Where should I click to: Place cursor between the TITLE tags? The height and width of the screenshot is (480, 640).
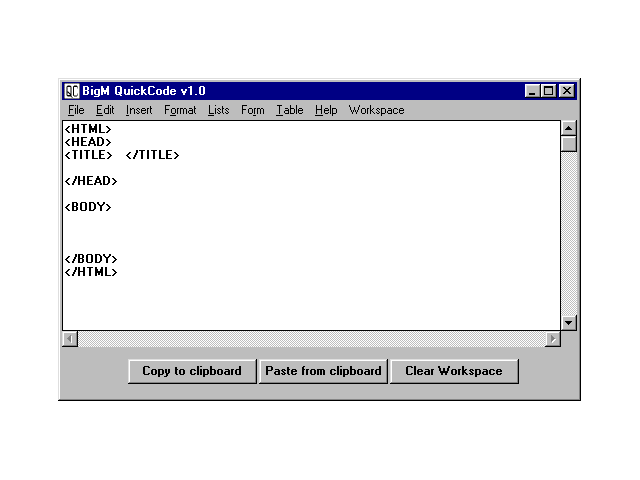(x=119, y=155)
